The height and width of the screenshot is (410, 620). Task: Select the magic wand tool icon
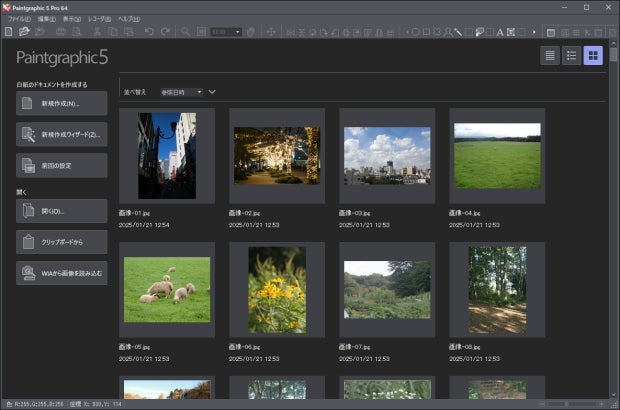coord(457,32)
